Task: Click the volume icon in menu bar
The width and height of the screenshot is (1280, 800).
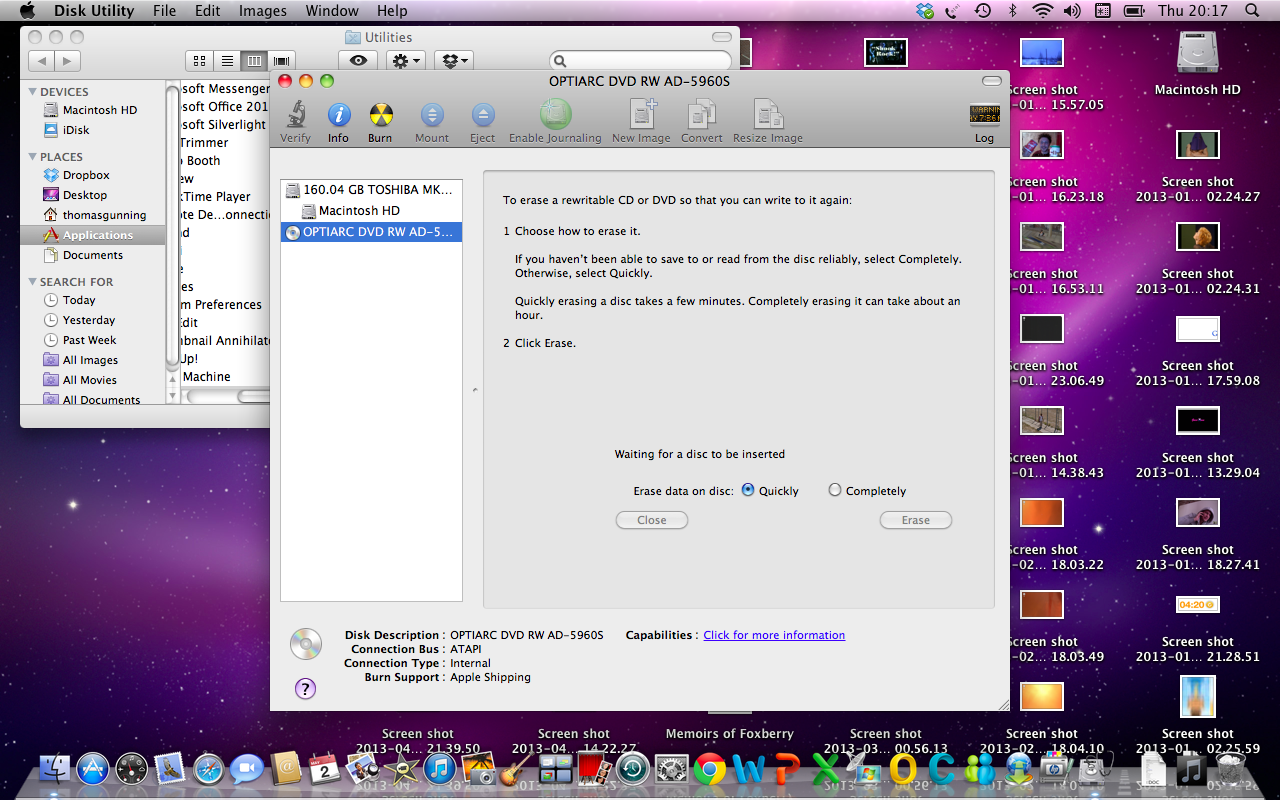Action: coord(1072,11)
